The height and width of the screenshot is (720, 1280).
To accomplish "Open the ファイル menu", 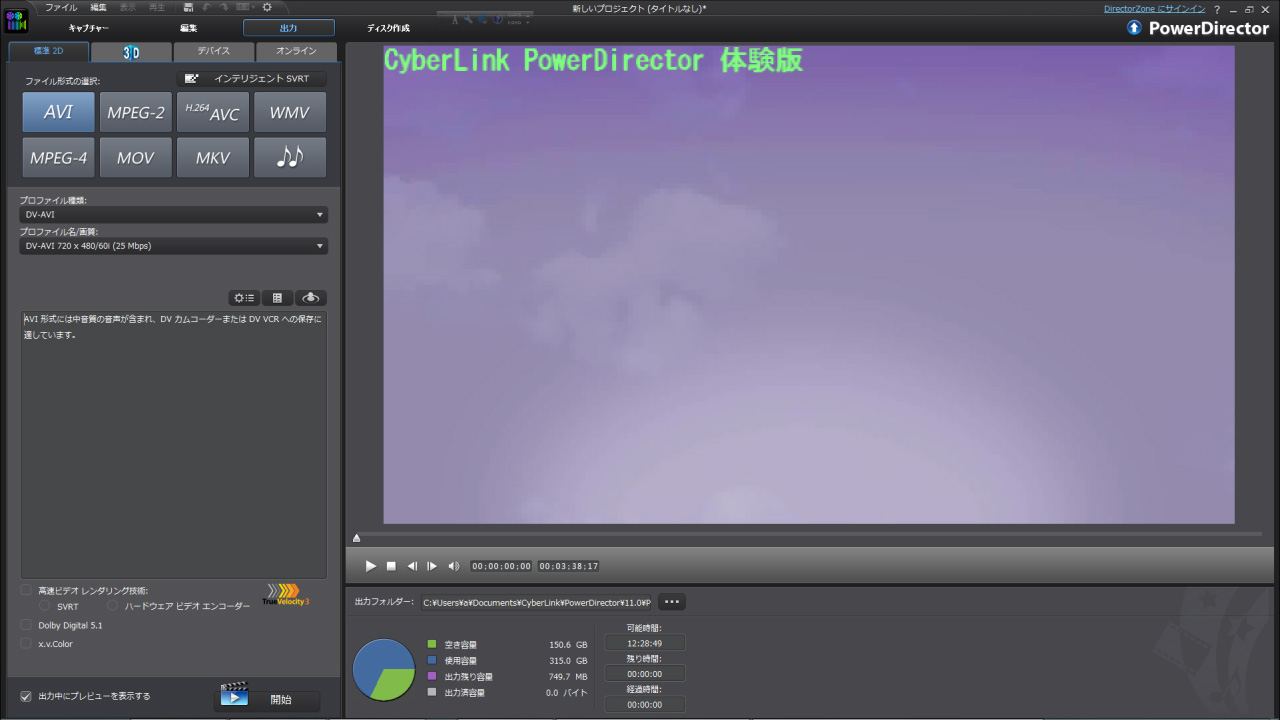I will [60, 7].
